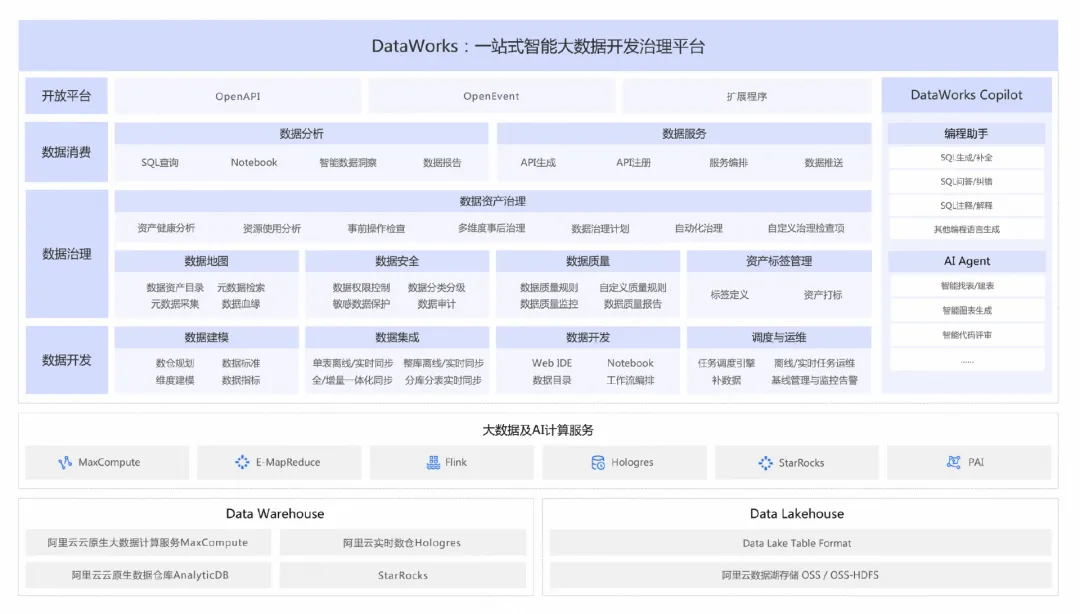Viewport: 1080px width, 614px height.
Task: Click the Hologres logo icon
Action: (x=598, y=462)
